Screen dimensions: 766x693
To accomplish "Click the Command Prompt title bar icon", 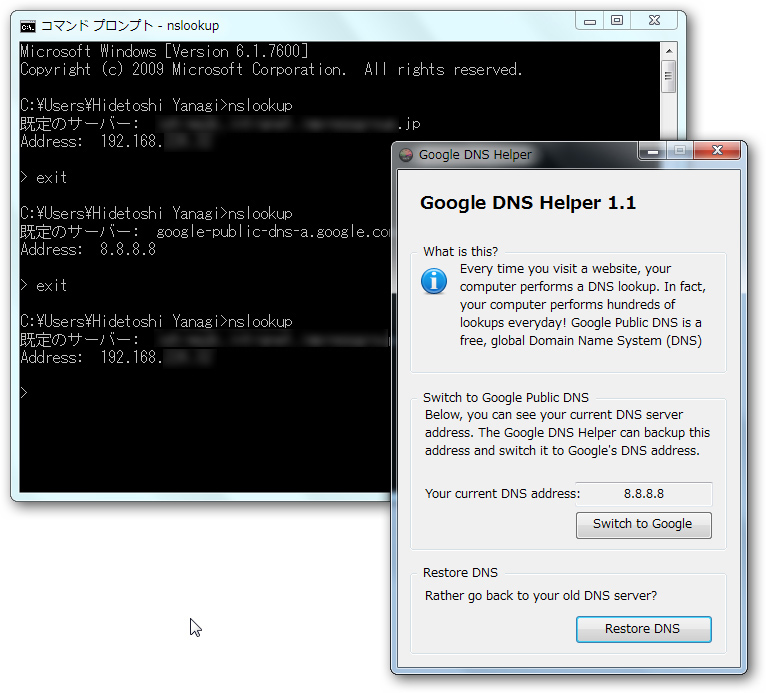I will click(28, 26).
